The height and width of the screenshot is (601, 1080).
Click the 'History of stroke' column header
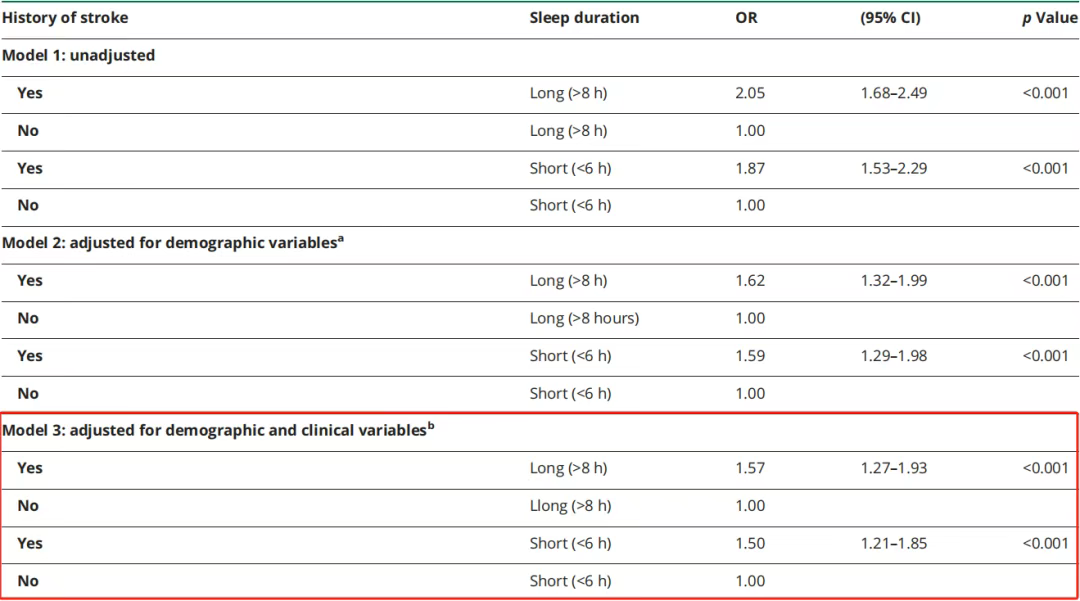(65, 18)
